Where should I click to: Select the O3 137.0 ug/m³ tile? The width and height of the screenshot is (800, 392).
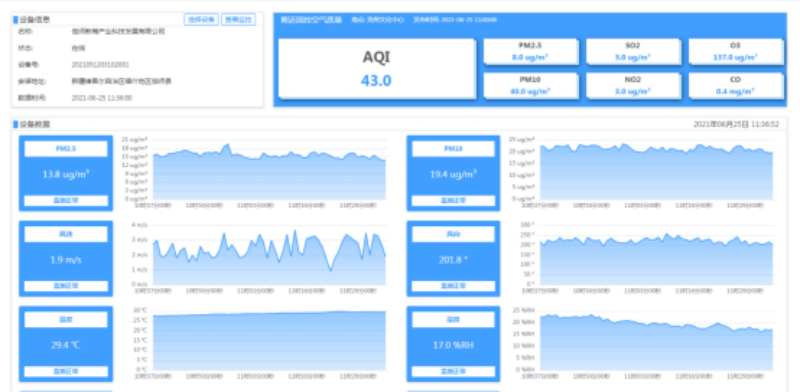point(735,51)
